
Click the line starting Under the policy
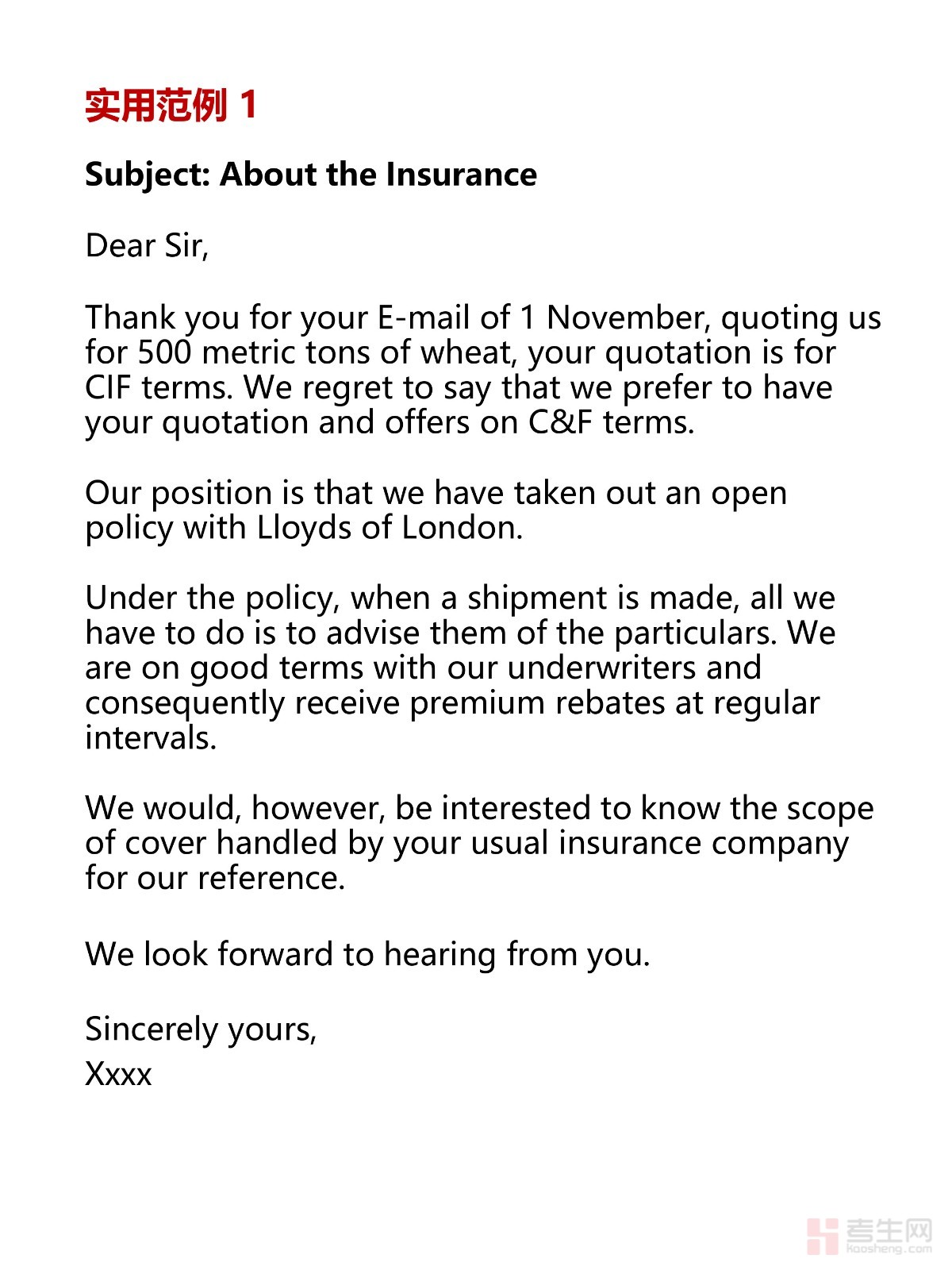(x=459, y=598)
